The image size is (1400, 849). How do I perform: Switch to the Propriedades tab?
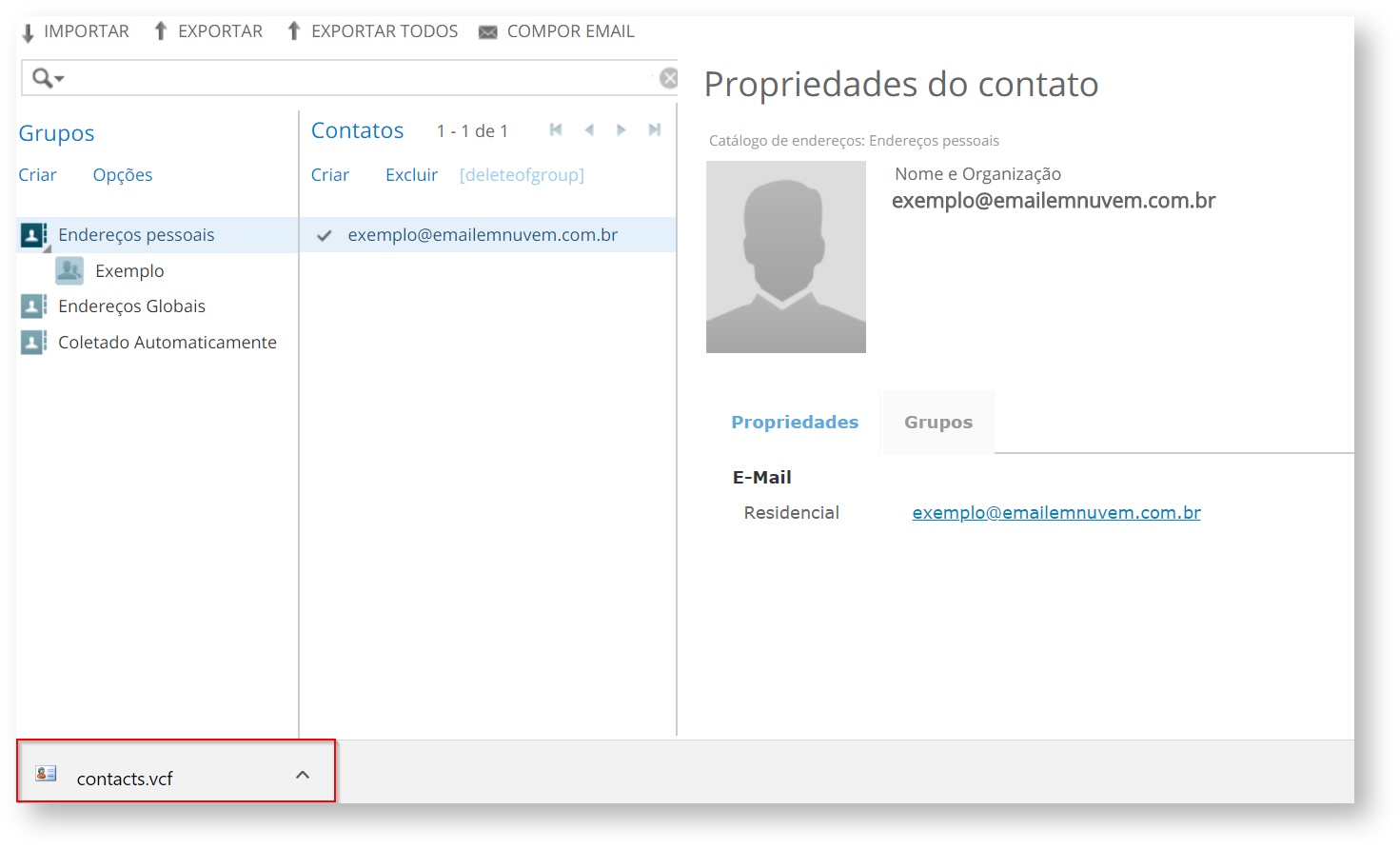(x=795, y=423)
